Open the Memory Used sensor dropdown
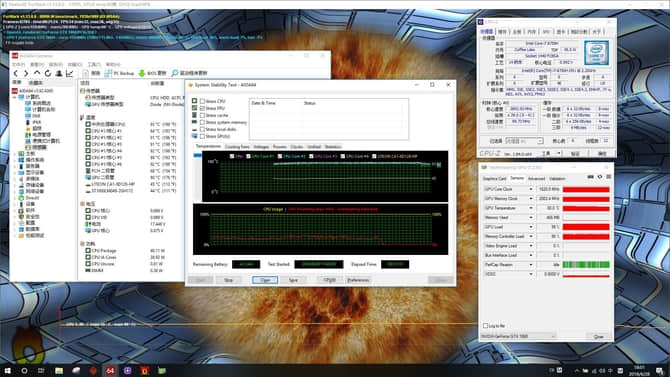This screenshot has height=377, width=670. pyautogui.click(x=531, y=218)
